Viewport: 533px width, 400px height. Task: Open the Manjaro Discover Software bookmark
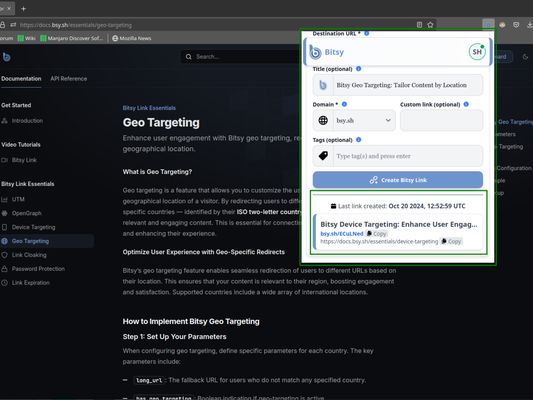(72, 38)
